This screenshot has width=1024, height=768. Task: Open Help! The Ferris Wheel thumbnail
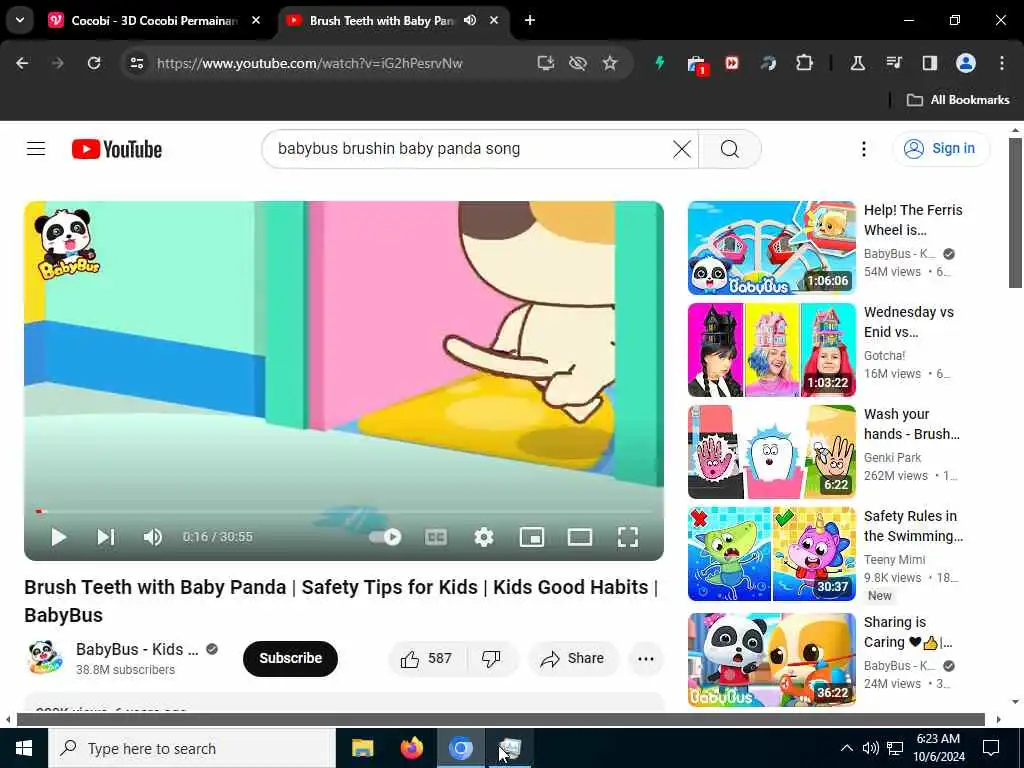click(771, 248)
